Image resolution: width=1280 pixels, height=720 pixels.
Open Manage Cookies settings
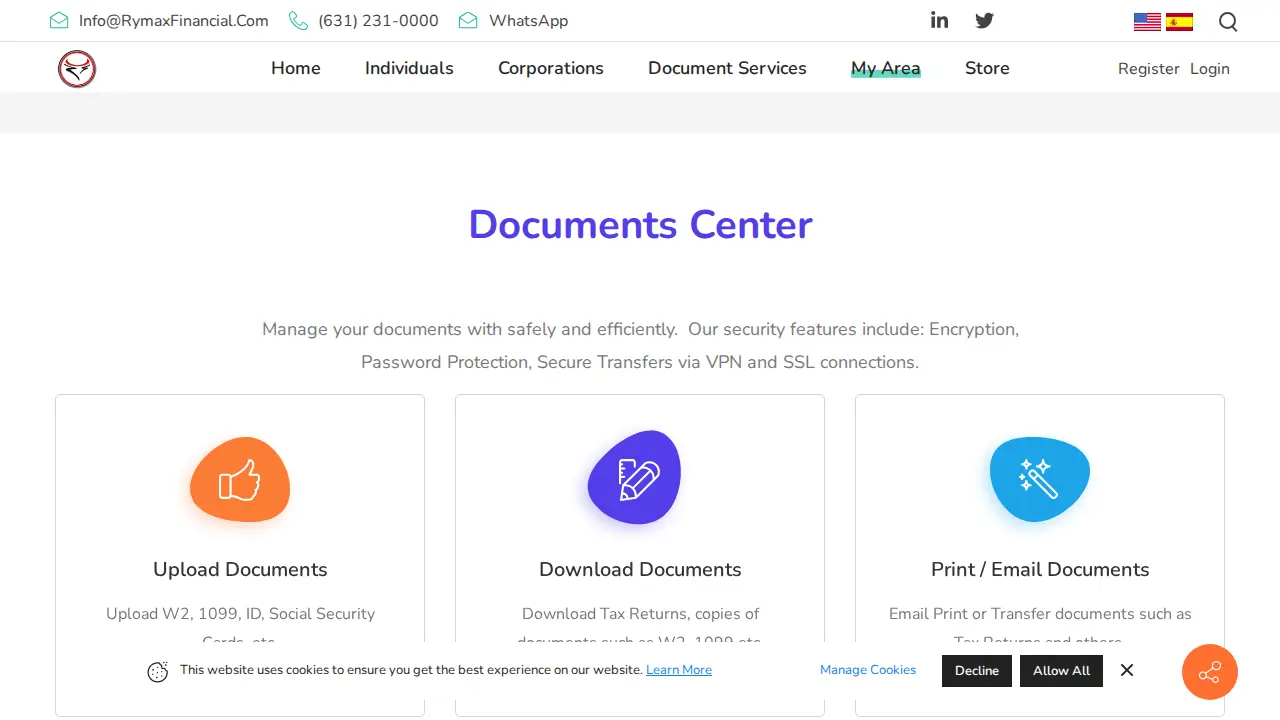868,670
